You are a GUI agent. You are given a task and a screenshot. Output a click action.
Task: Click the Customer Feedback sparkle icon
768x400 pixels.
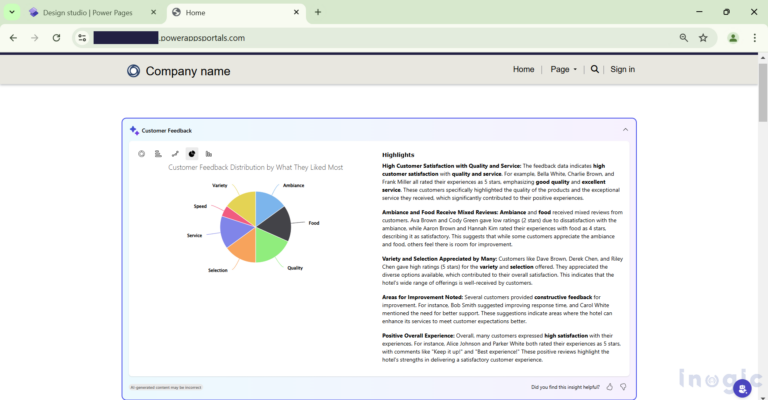point(134,130)
